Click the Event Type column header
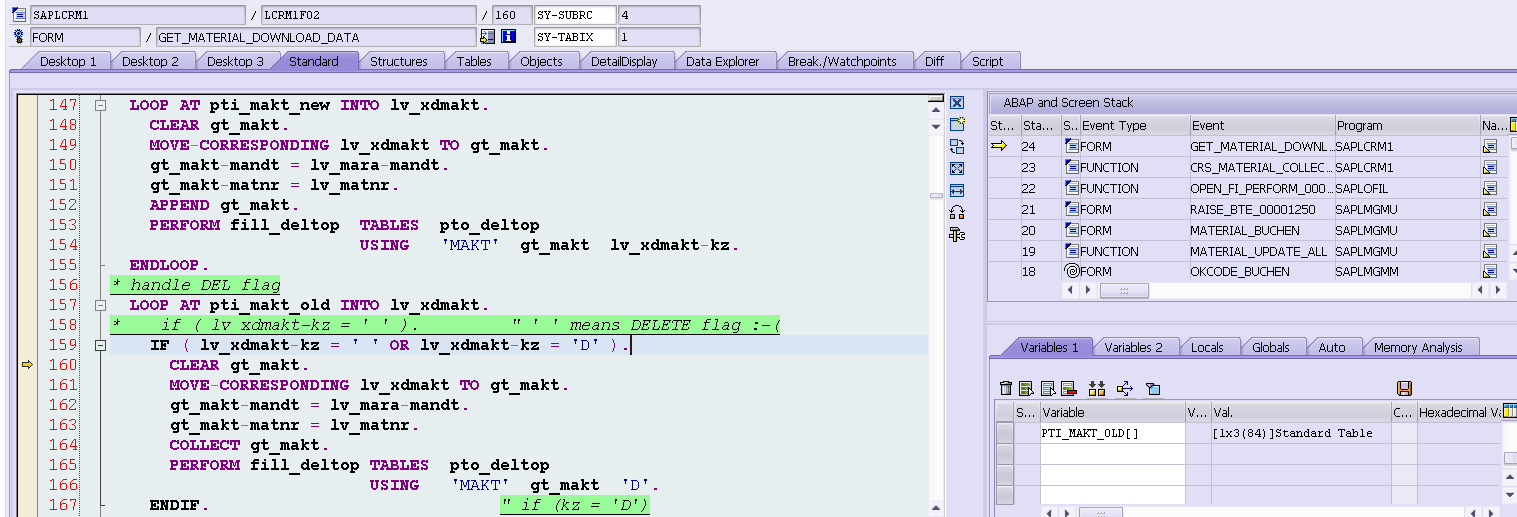The width and height of the screenshot is (1517, 517). [x=1134, y=126]
